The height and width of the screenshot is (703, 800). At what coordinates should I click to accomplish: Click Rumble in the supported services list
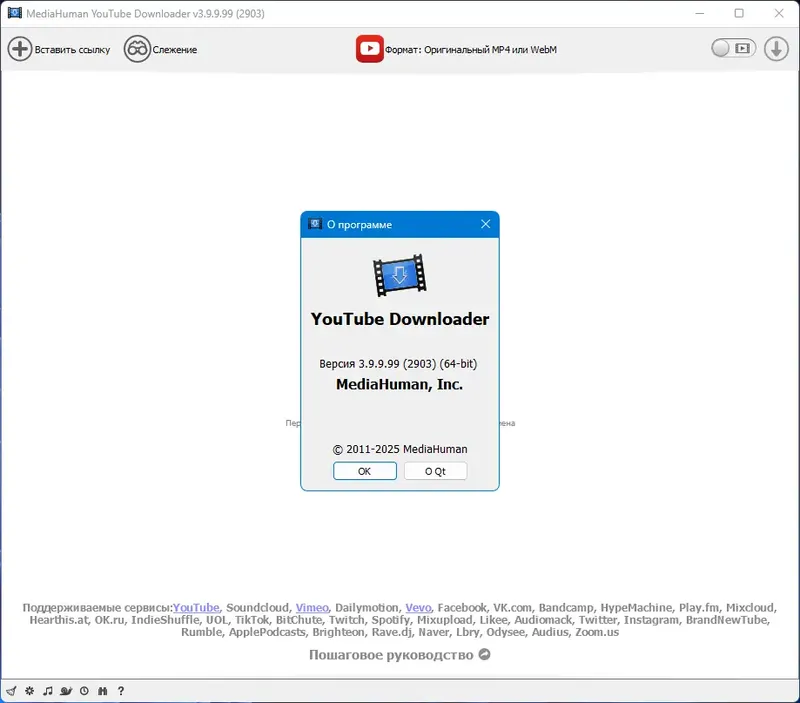202,632
